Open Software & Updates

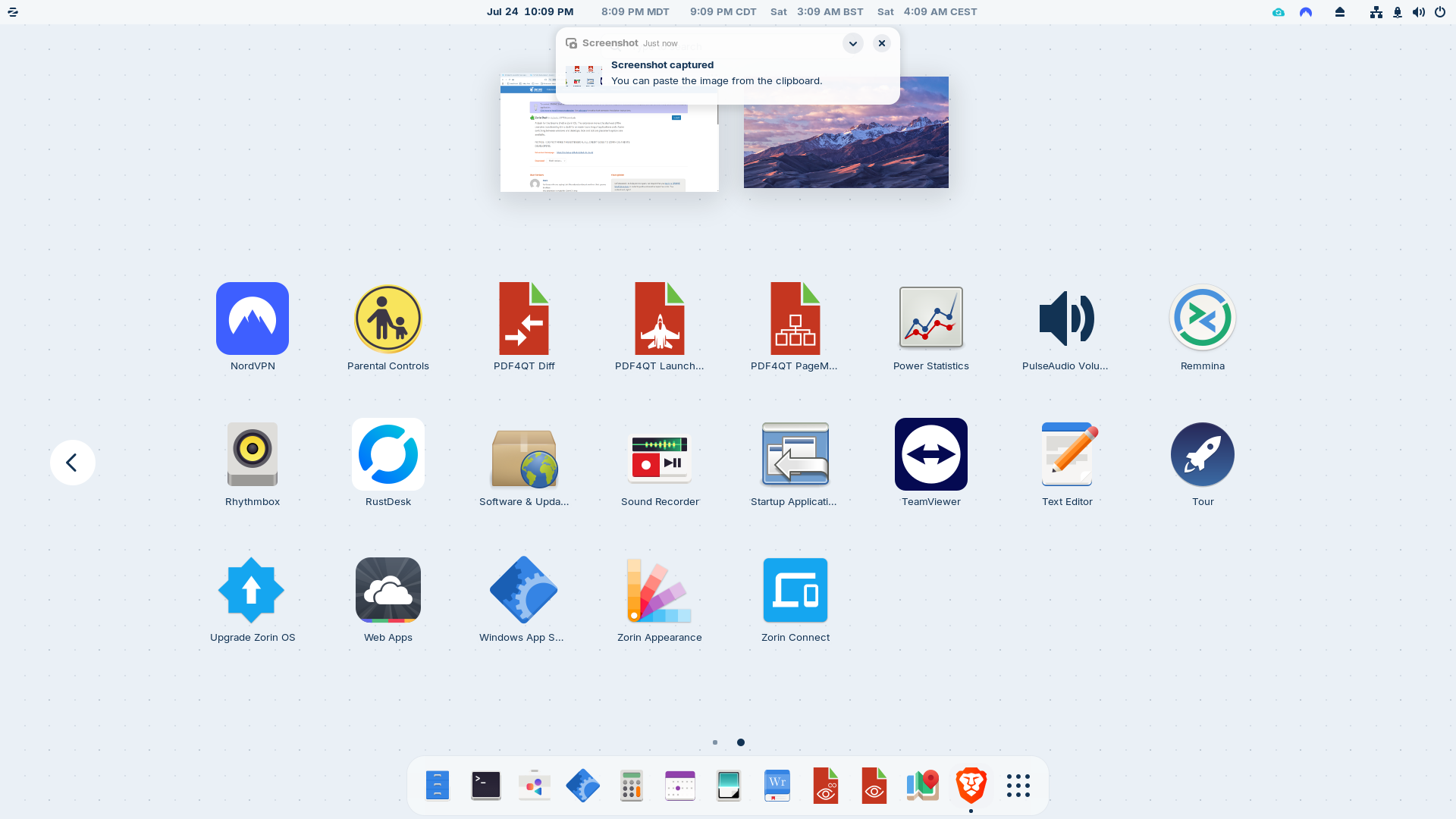(x=524, y=457)
